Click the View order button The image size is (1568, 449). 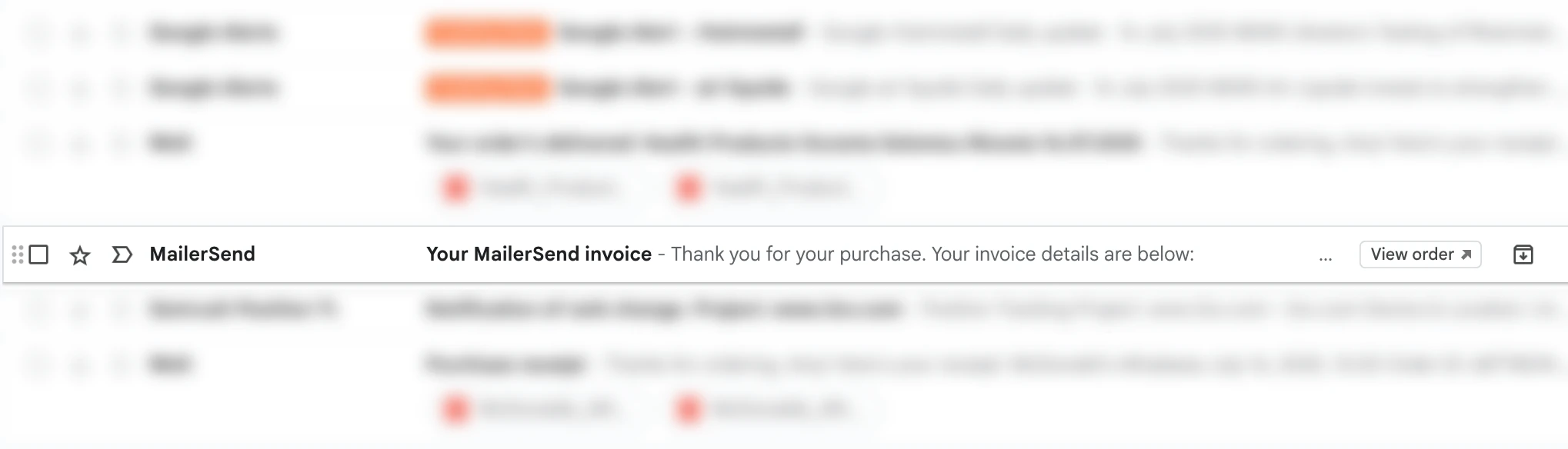[x=1412, y=254]
